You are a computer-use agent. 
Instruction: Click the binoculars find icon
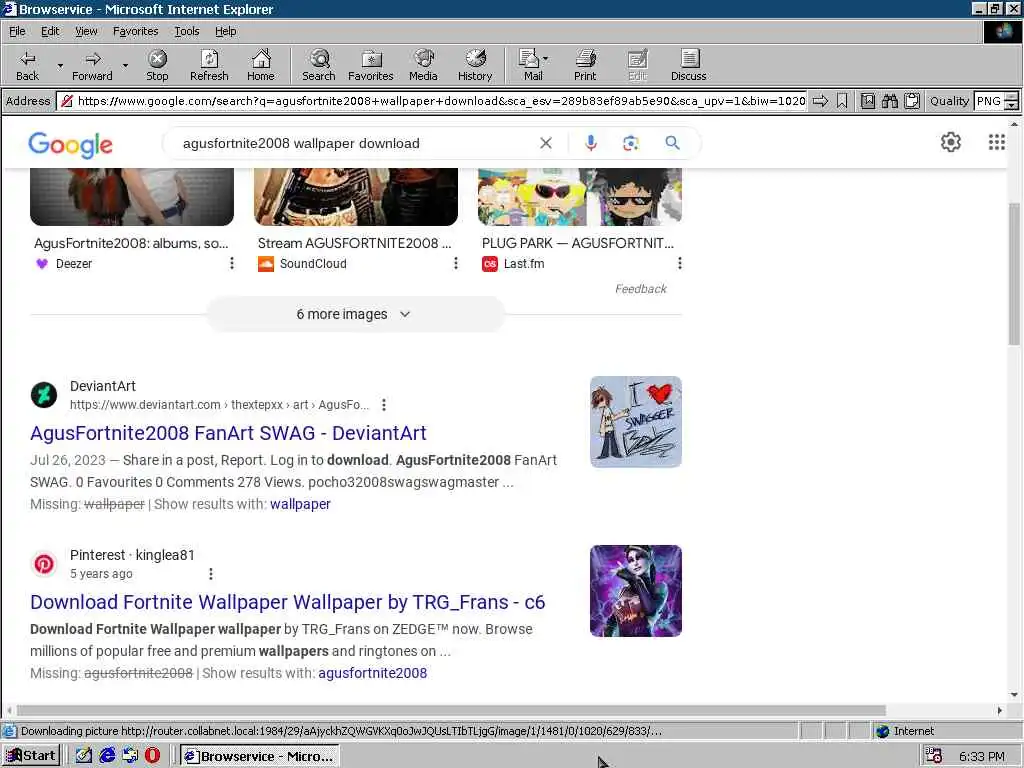[x=889, y=101]
